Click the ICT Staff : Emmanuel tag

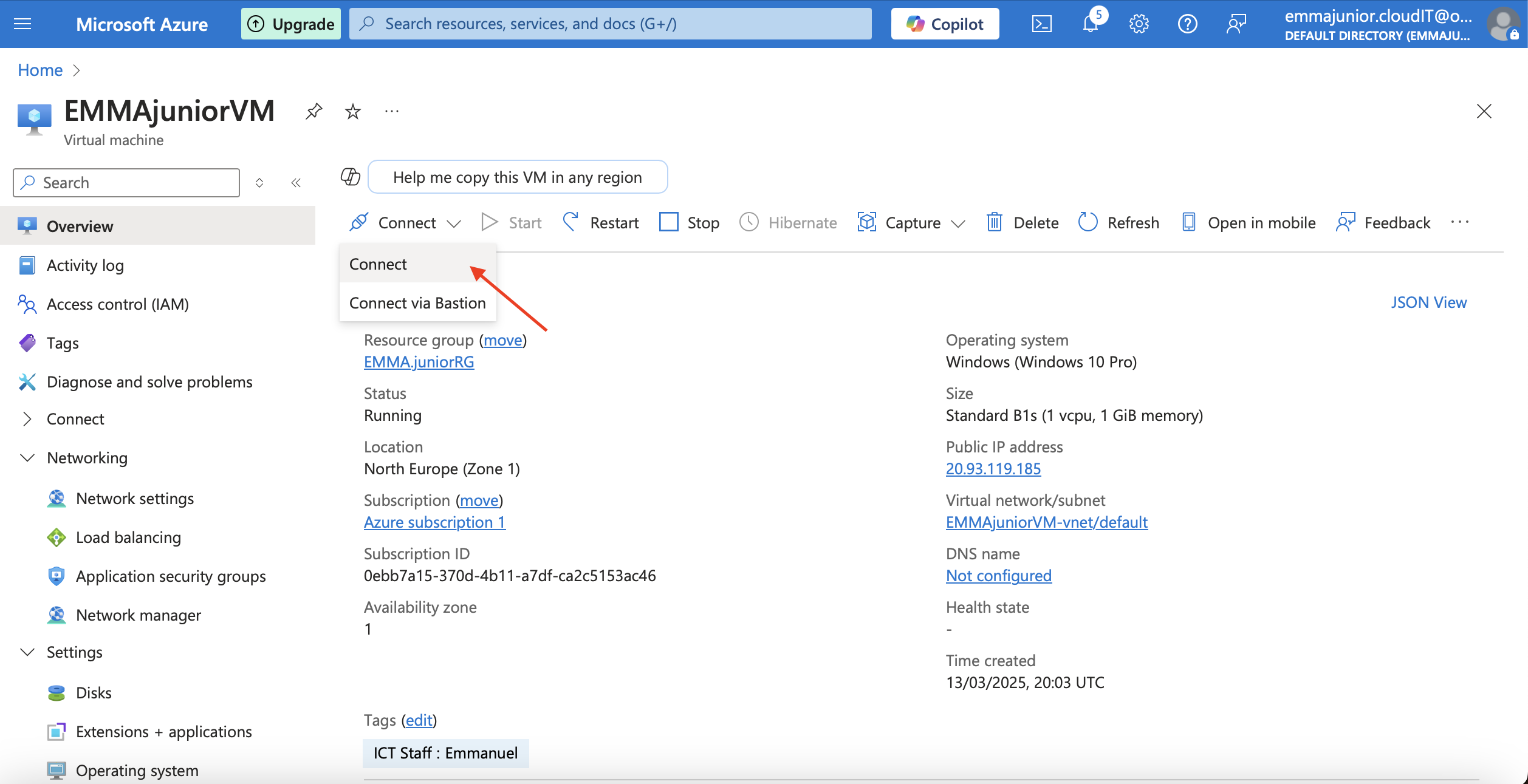tap(446, 753)
